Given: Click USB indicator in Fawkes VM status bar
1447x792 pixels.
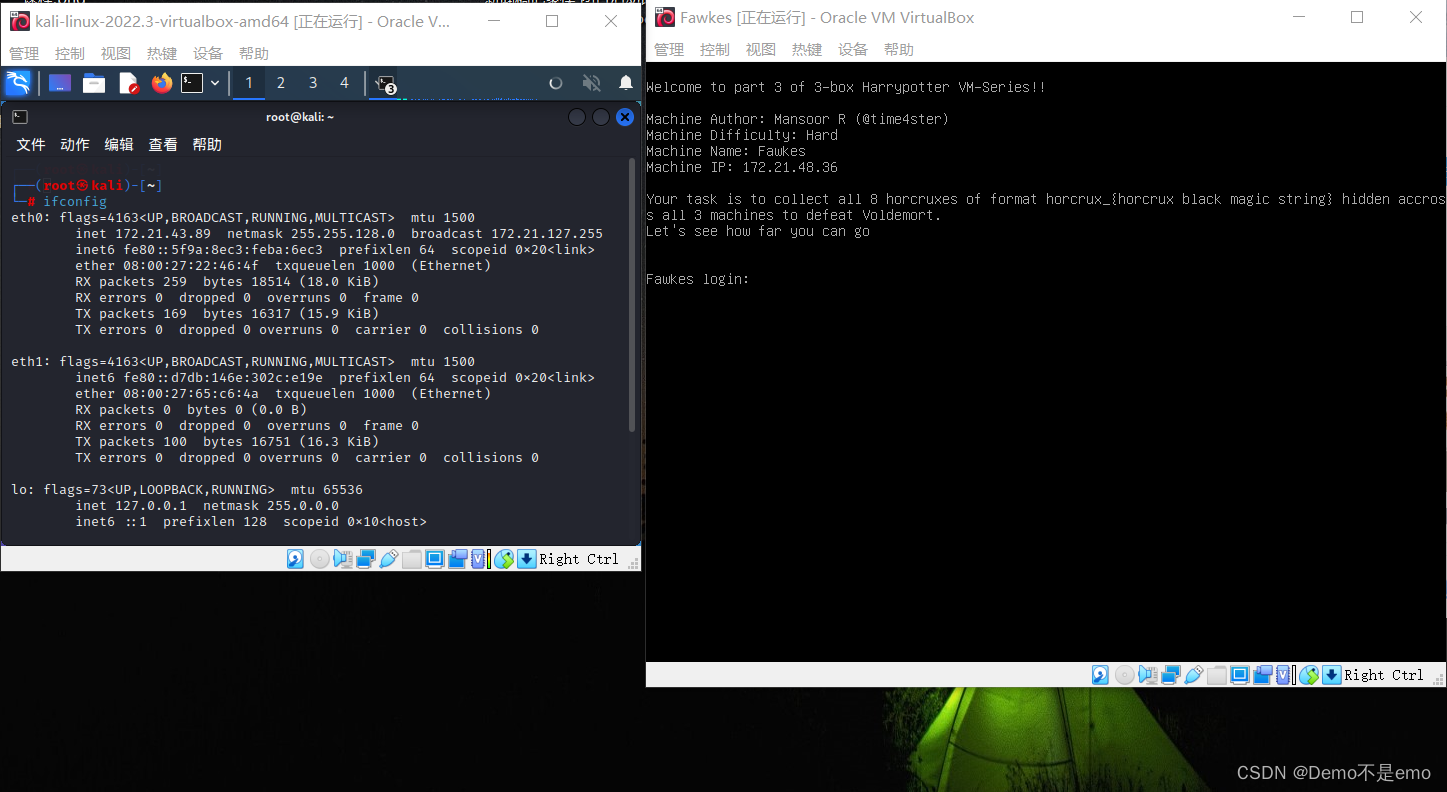Looking at the screenshot, I should pos(1194,675).
